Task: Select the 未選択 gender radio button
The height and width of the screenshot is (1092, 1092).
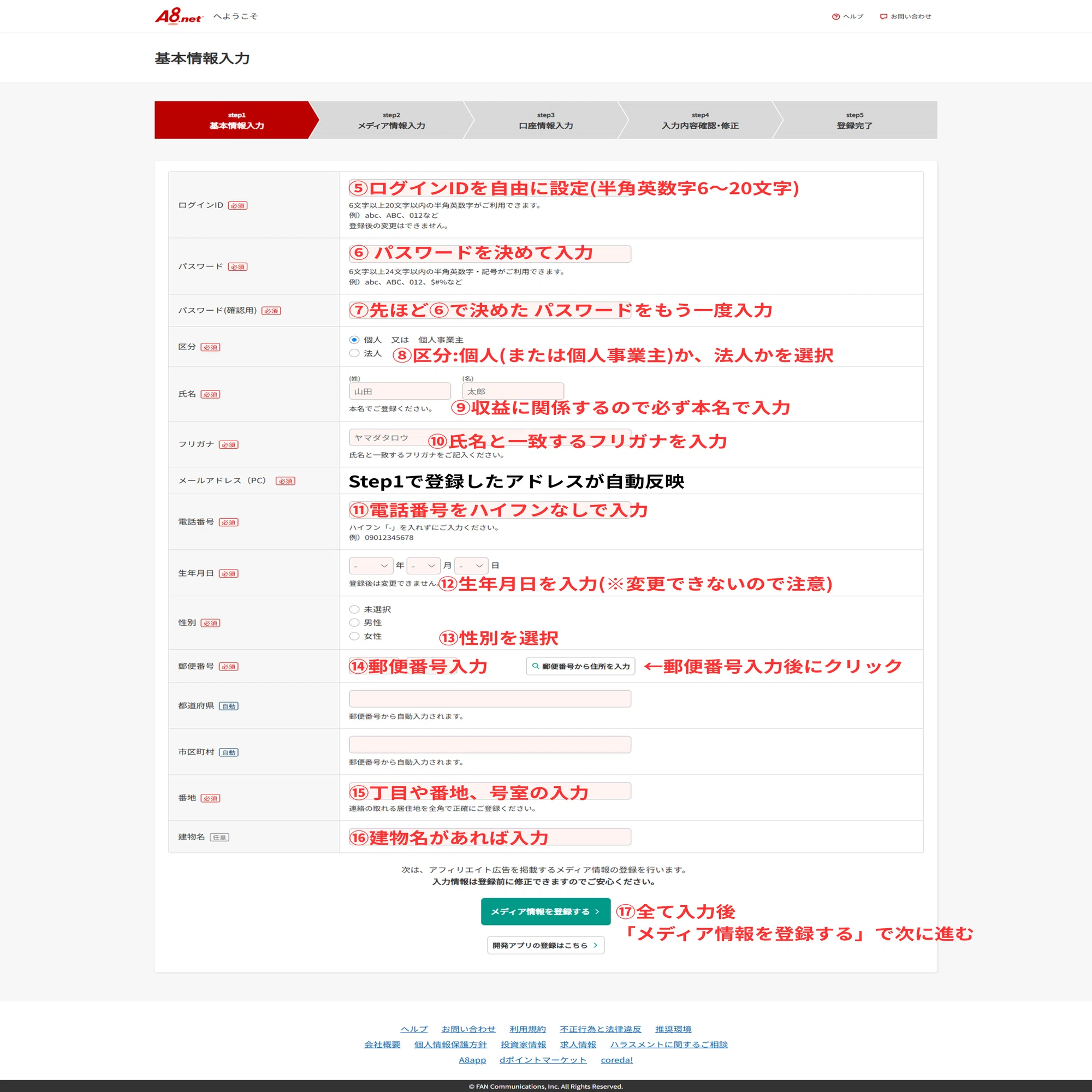Action: pos(354,609)
